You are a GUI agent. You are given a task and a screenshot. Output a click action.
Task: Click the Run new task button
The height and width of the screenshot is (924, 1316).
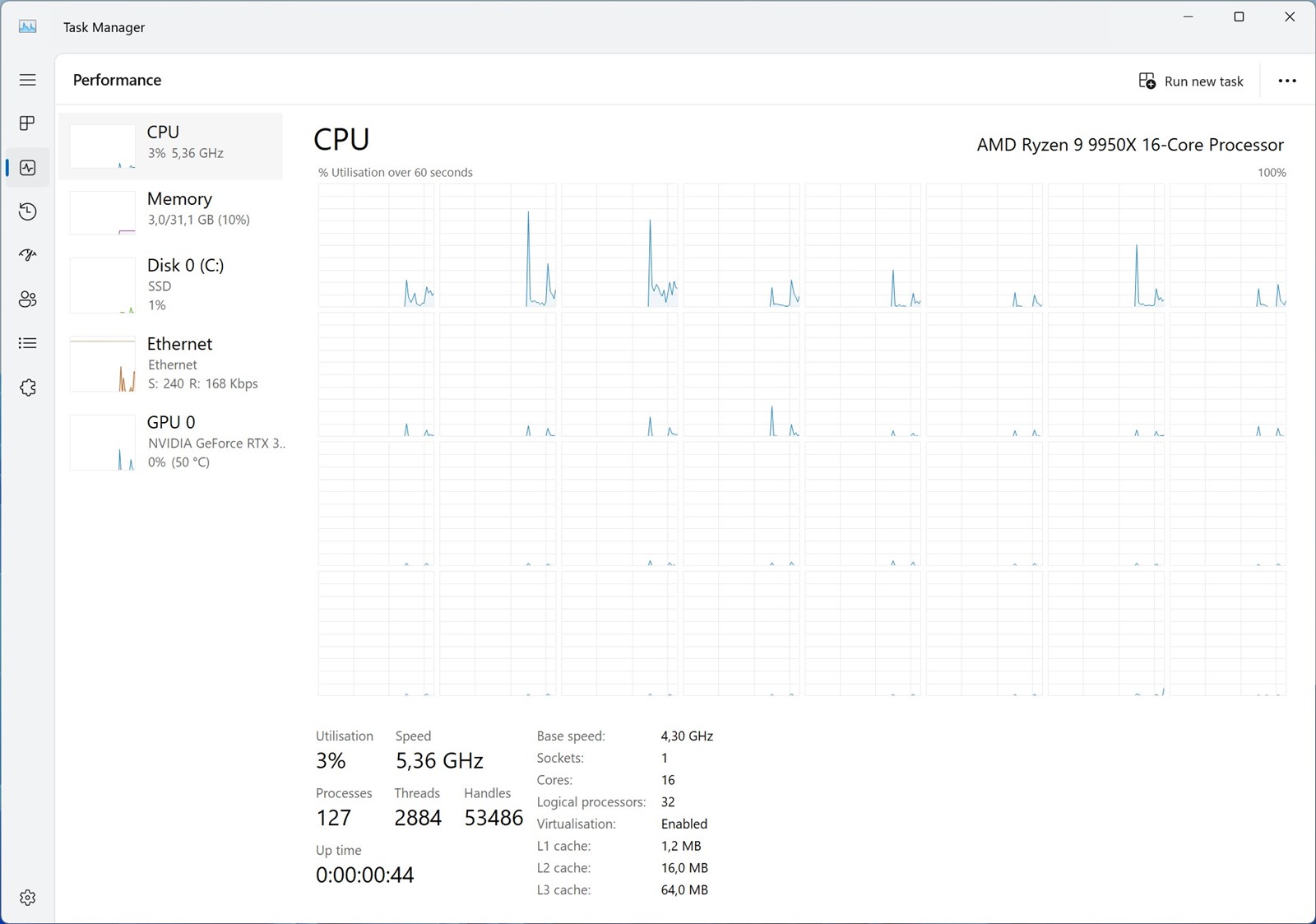(1191, 81)
